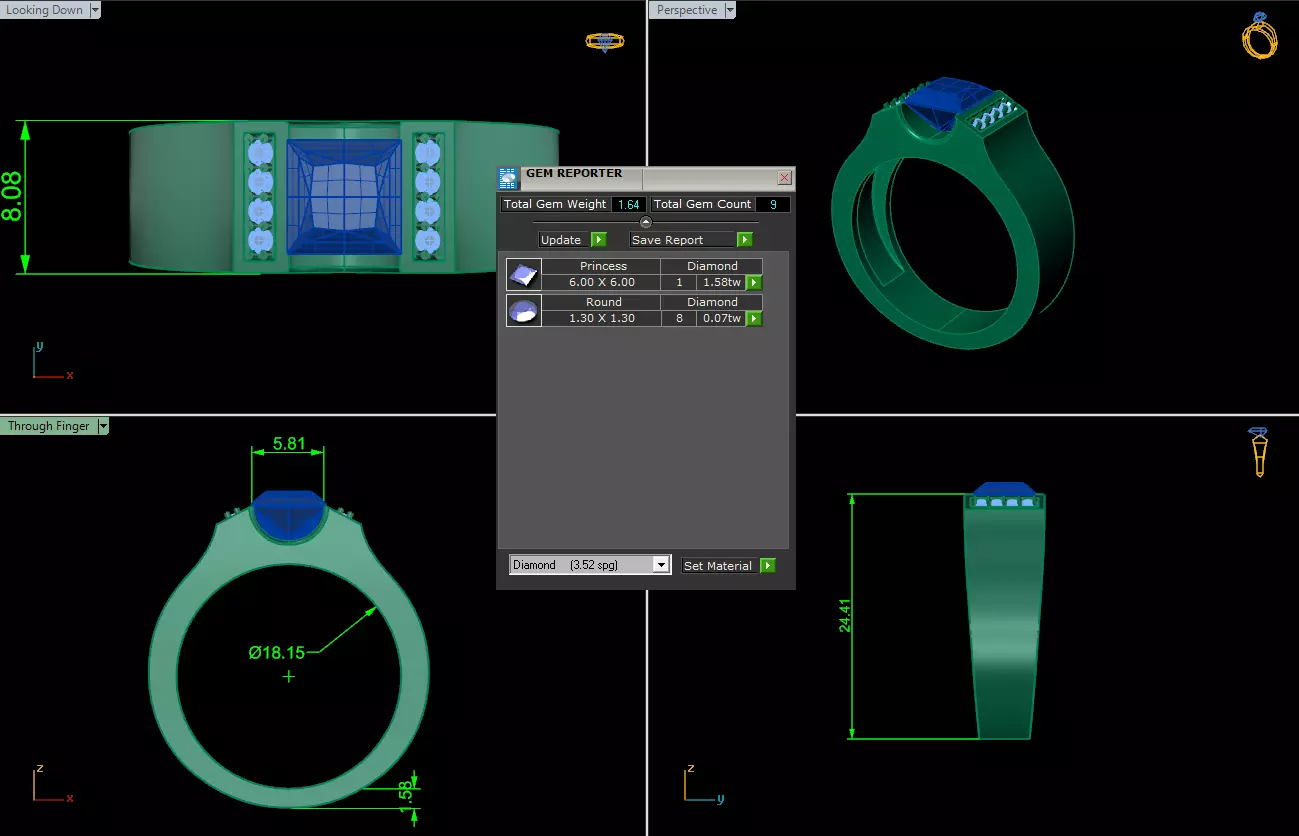Click the Total Gem Count value 9
The height and width of the screenshot is (836, 1299).
(773, 204)
